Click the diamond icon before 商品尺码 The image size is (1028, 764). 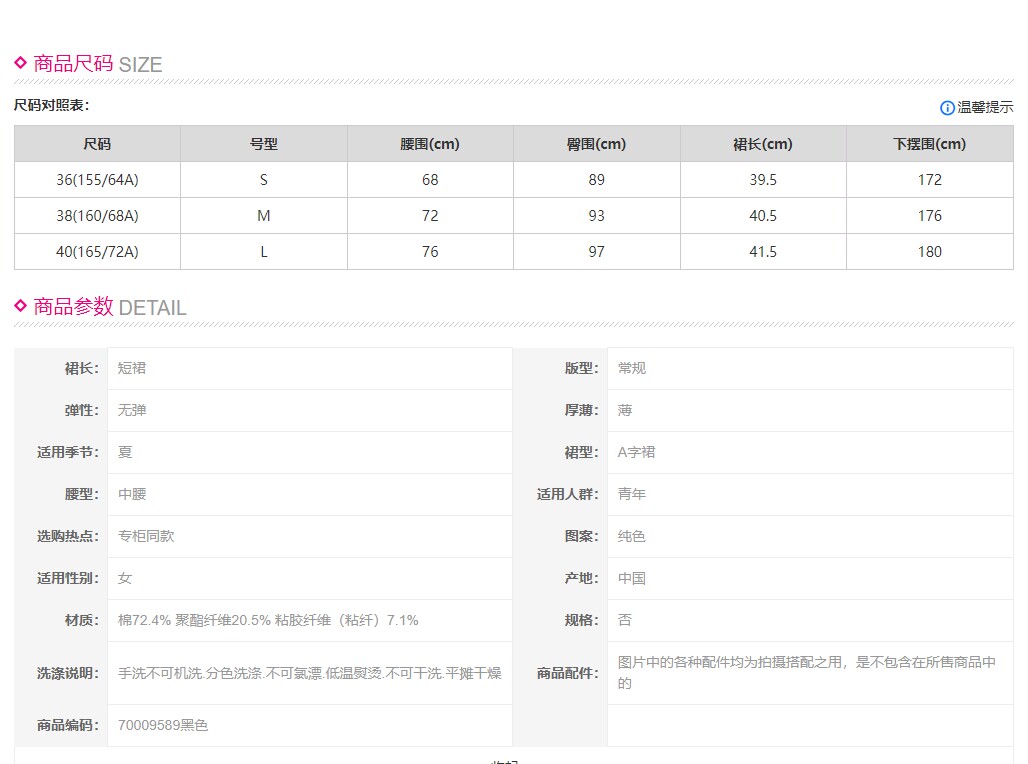point(21,63)
